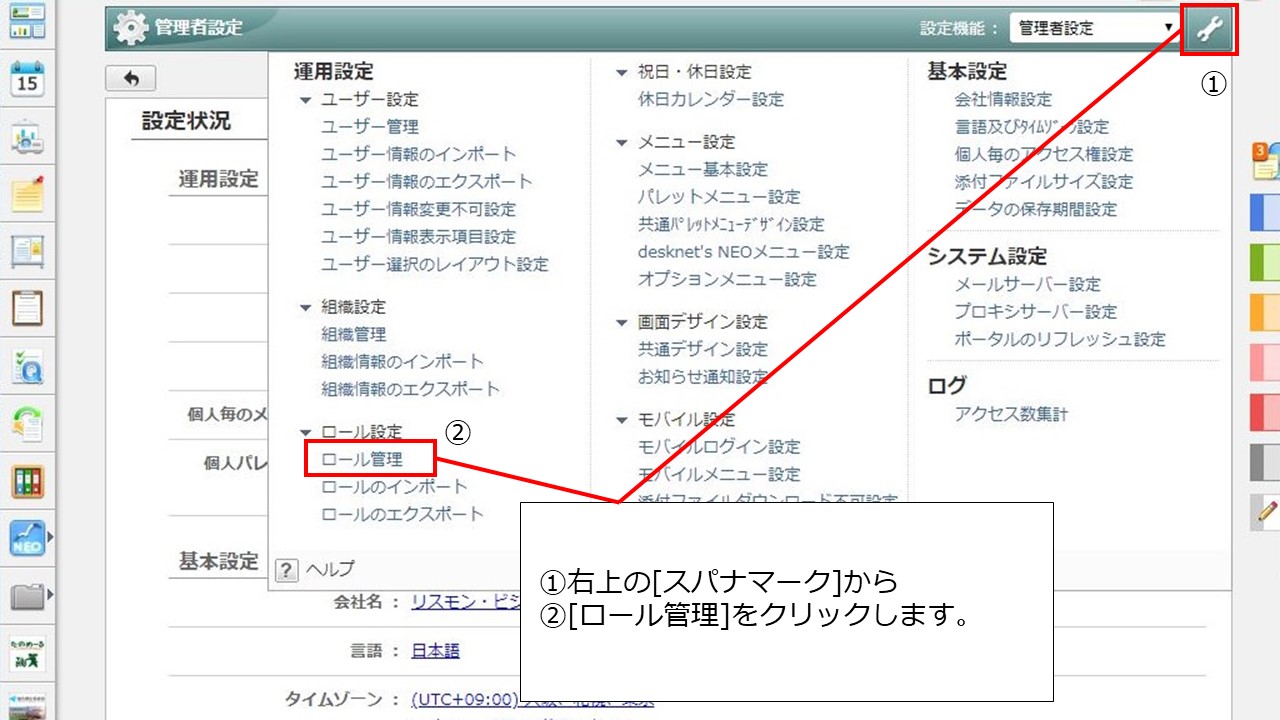Select ユーザー管理 in the menu

click(x=370, y=127)
